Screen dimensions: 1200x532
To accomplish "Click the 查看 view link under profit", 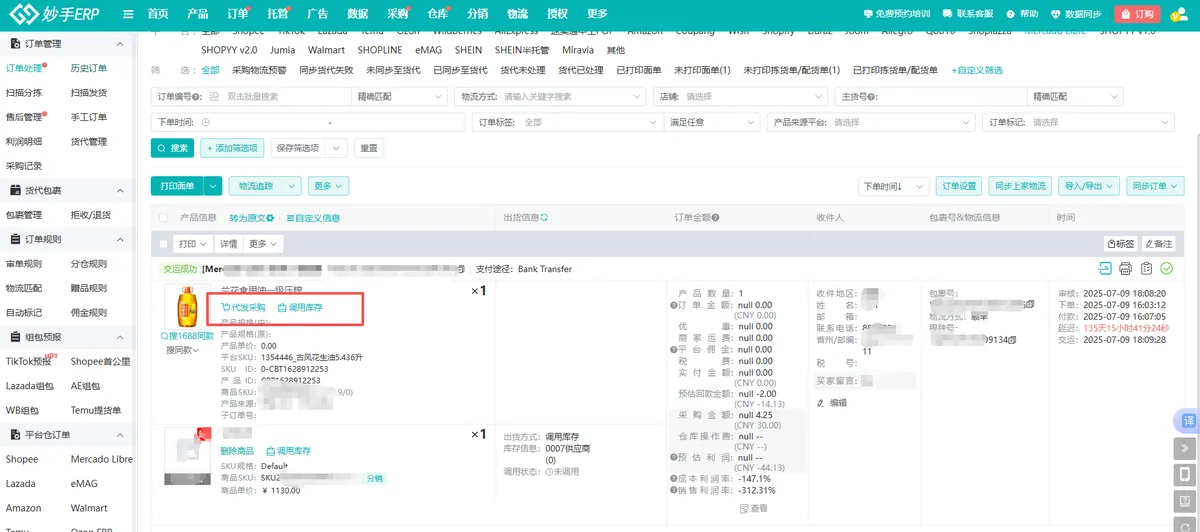I will click(753, 508).
